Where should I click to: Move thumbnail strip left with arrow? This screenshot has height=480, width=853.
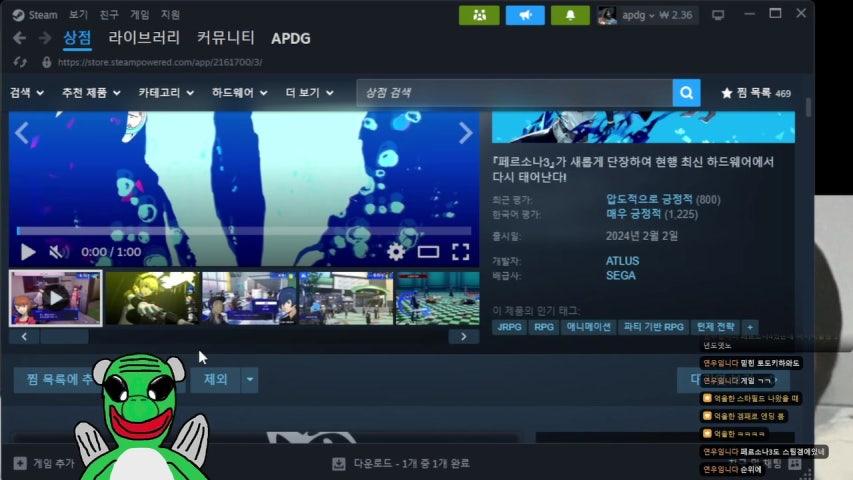24,337
